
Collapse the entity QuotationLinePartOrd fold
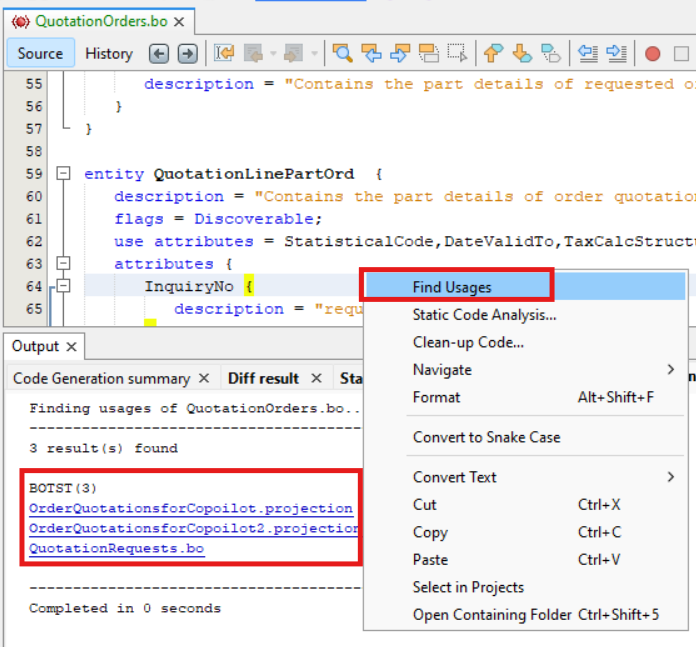pos(63,173)
